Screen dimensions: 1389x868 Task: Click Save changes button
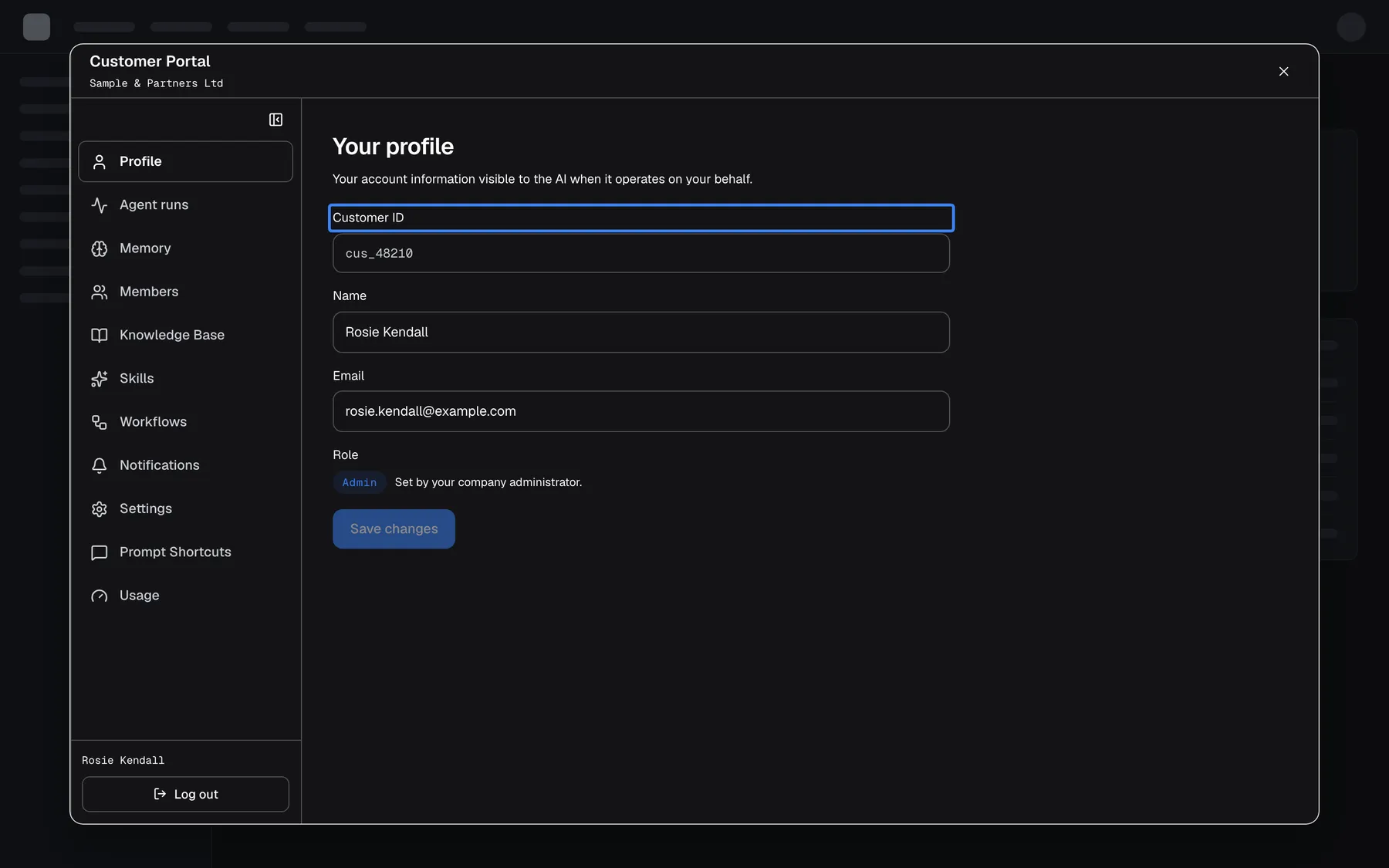tap(394, 529)
